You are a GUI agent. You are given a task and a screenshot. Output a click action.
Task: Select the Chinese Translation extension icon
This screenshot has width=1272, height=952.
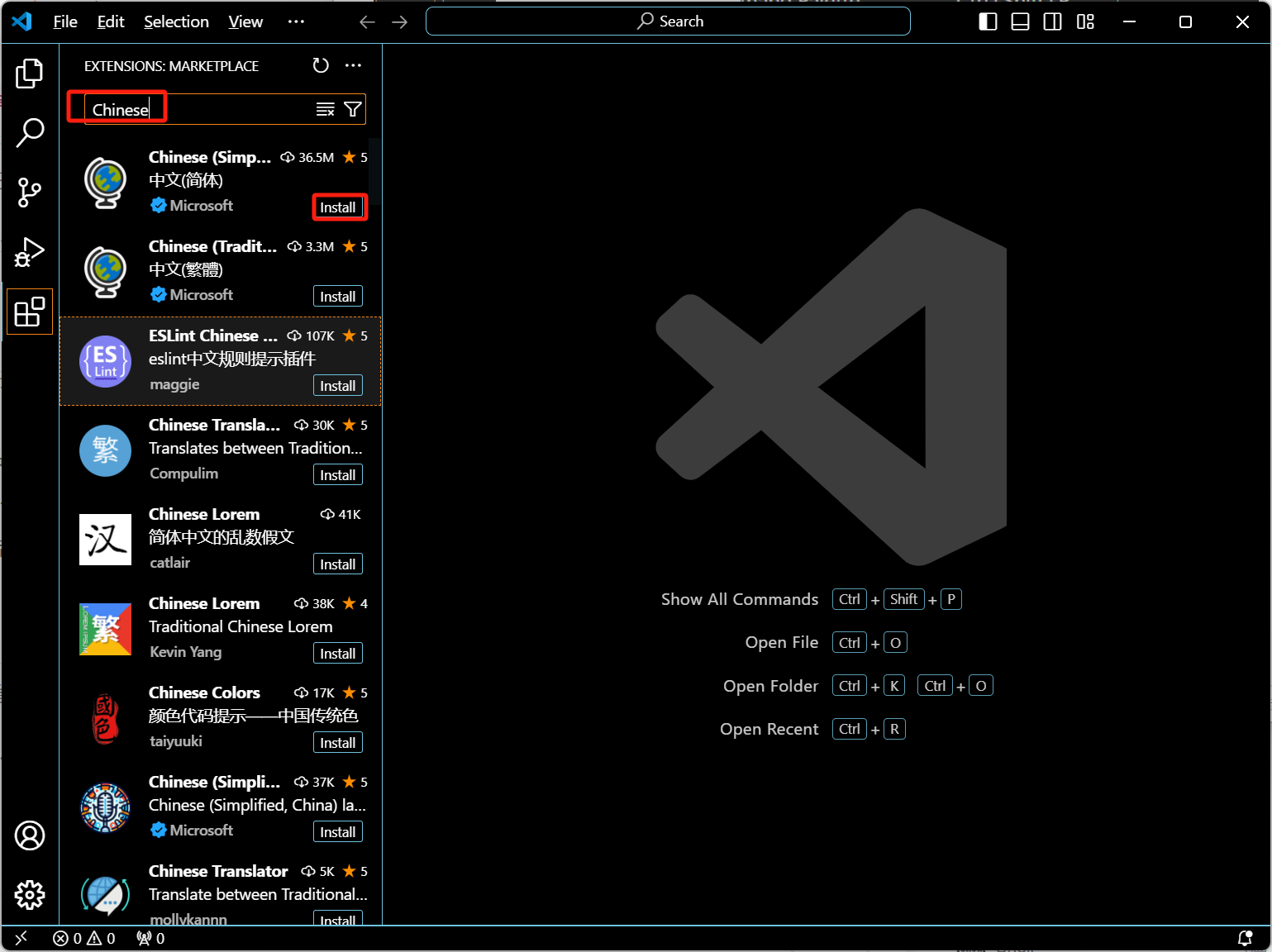pos(105,450)
